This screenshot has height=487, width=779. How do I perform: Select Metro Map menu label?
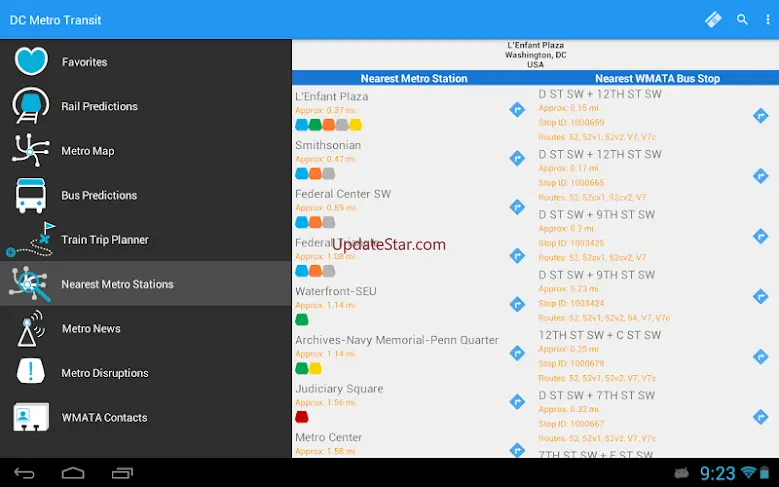click(88, 151)
